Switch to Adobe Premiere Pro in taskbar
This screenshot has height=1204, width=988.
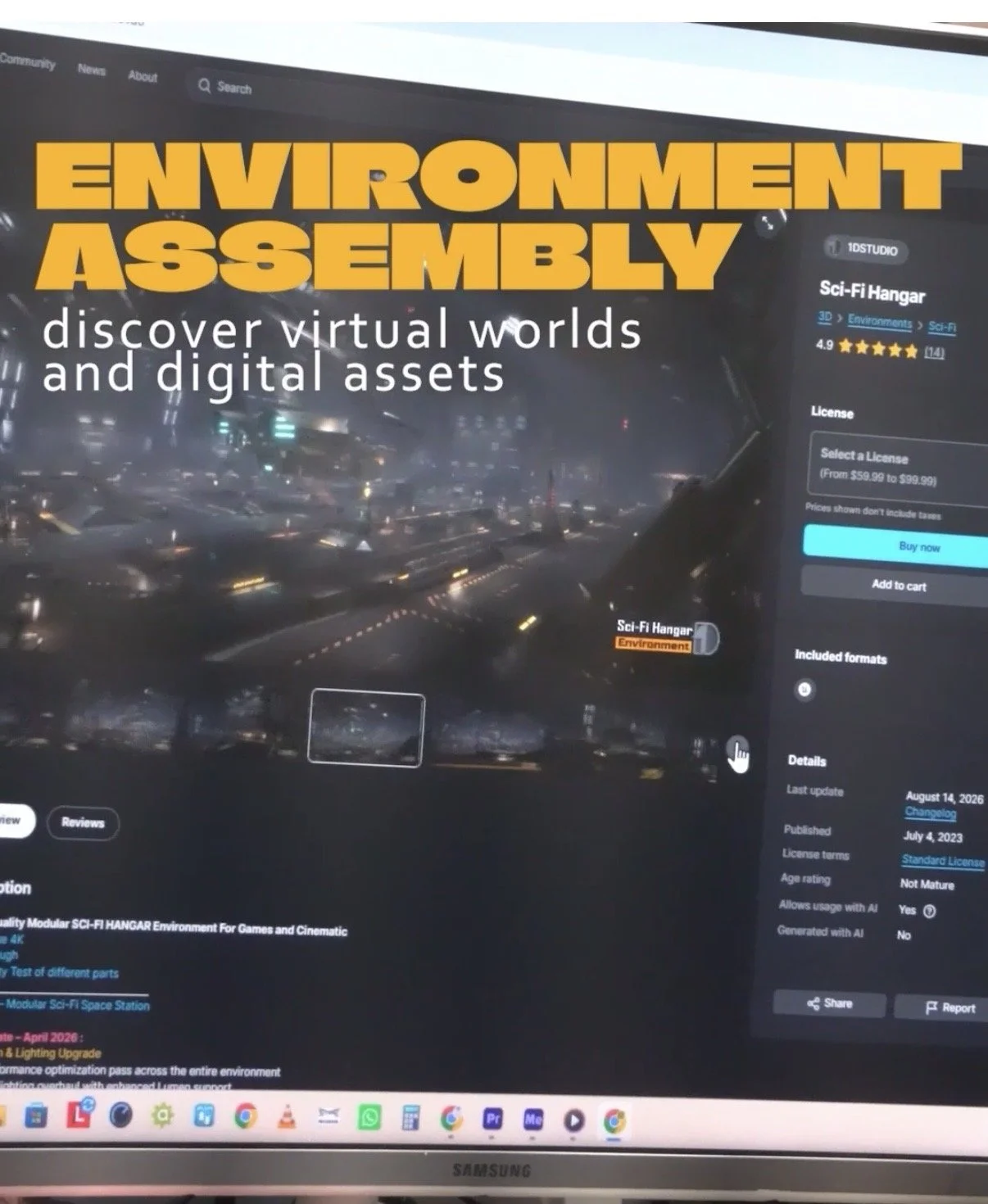tap(492, 1119)
